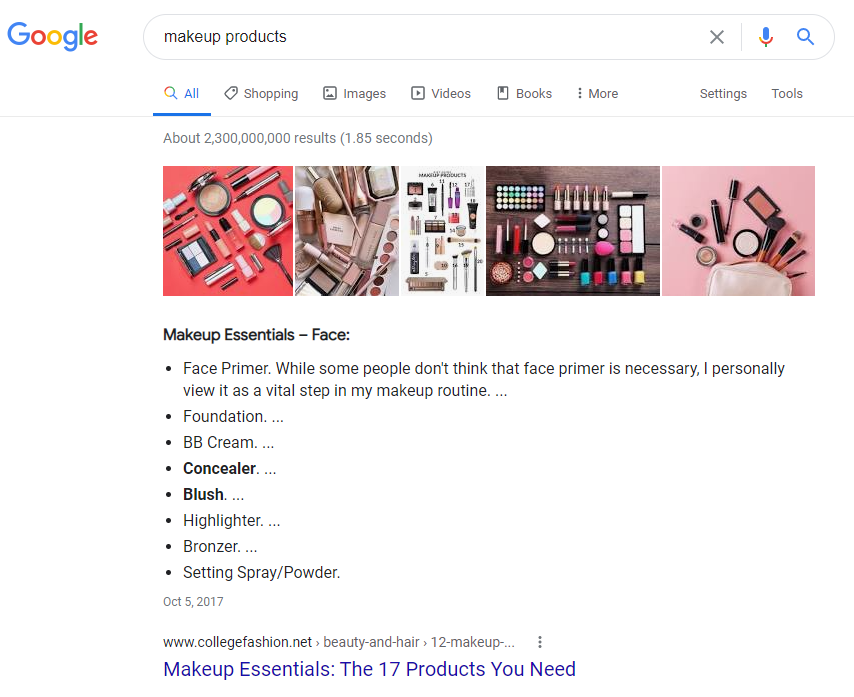Screen dimensions: 854x697
Task: Open the Settings menu
Action: point(723,93)
